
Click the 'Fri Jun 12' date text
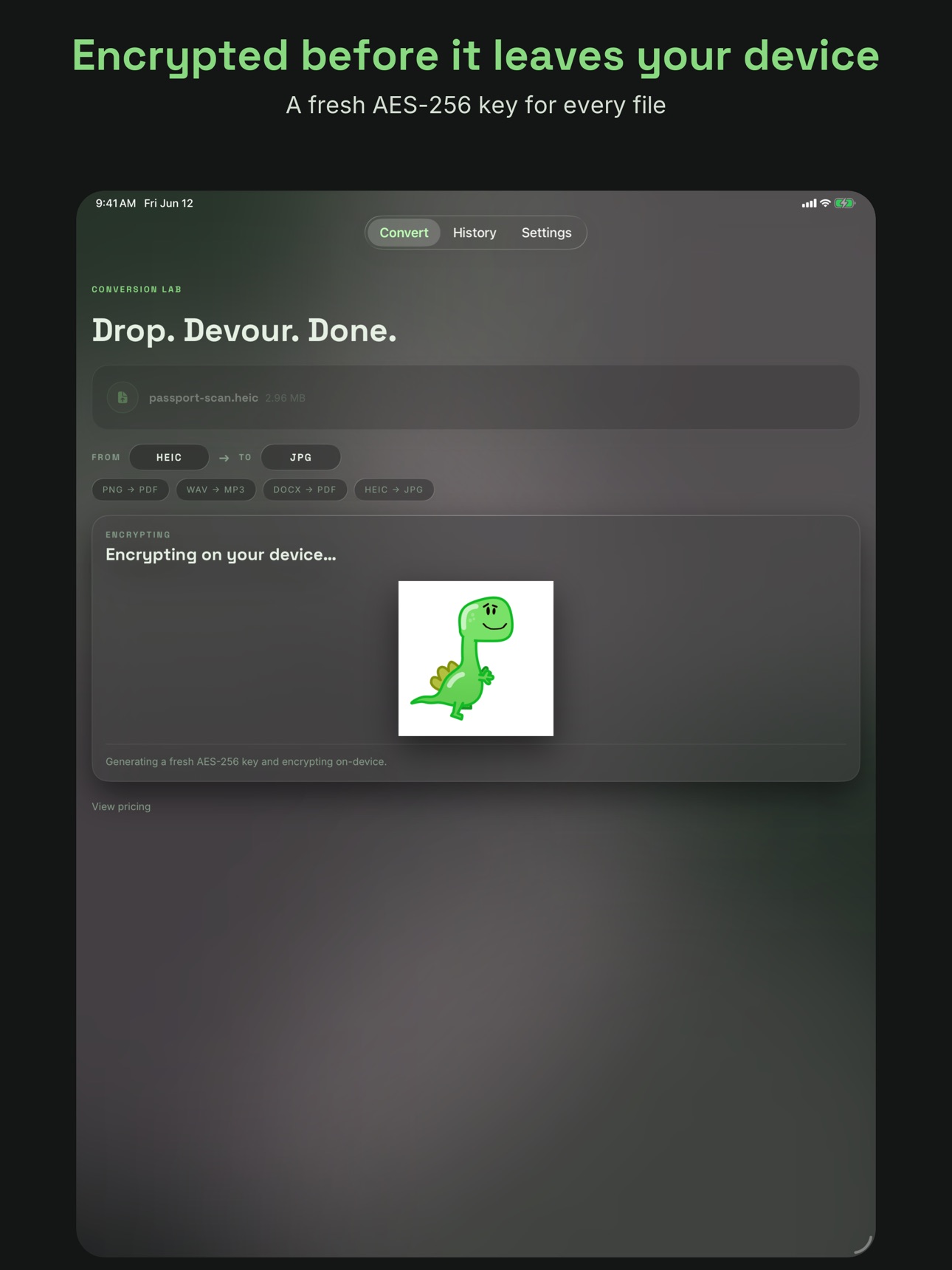168,203
